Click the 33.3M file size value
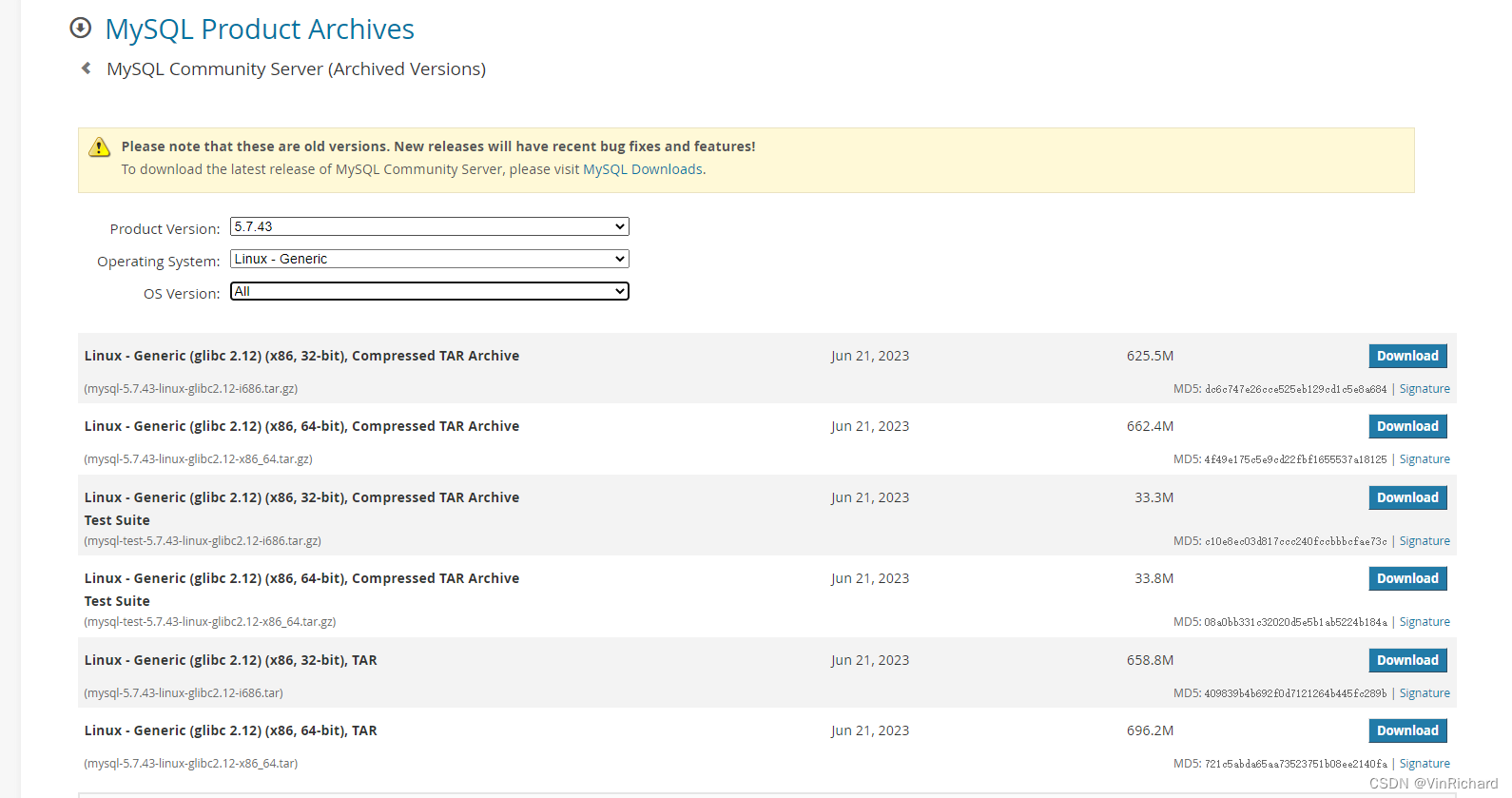 [1153, 497]
